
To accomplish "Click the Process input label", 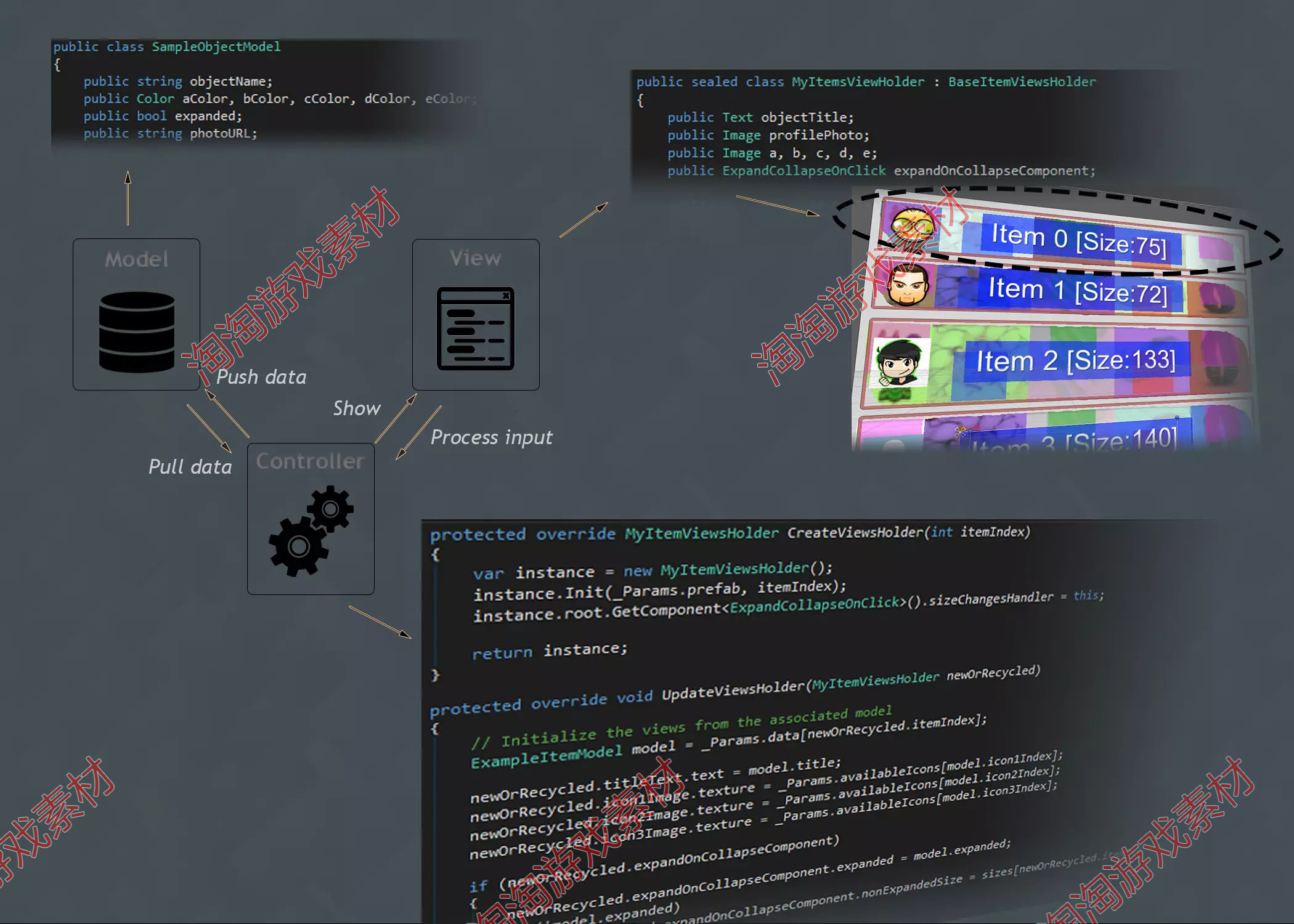I will [491, 437].
